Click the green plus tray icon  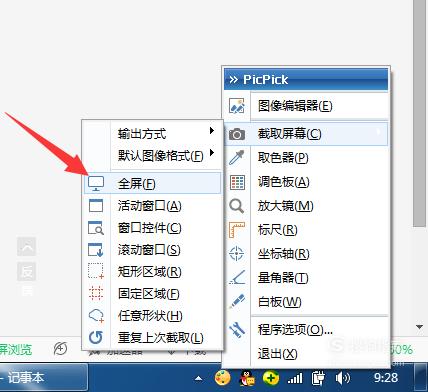(x=271, y=378)
